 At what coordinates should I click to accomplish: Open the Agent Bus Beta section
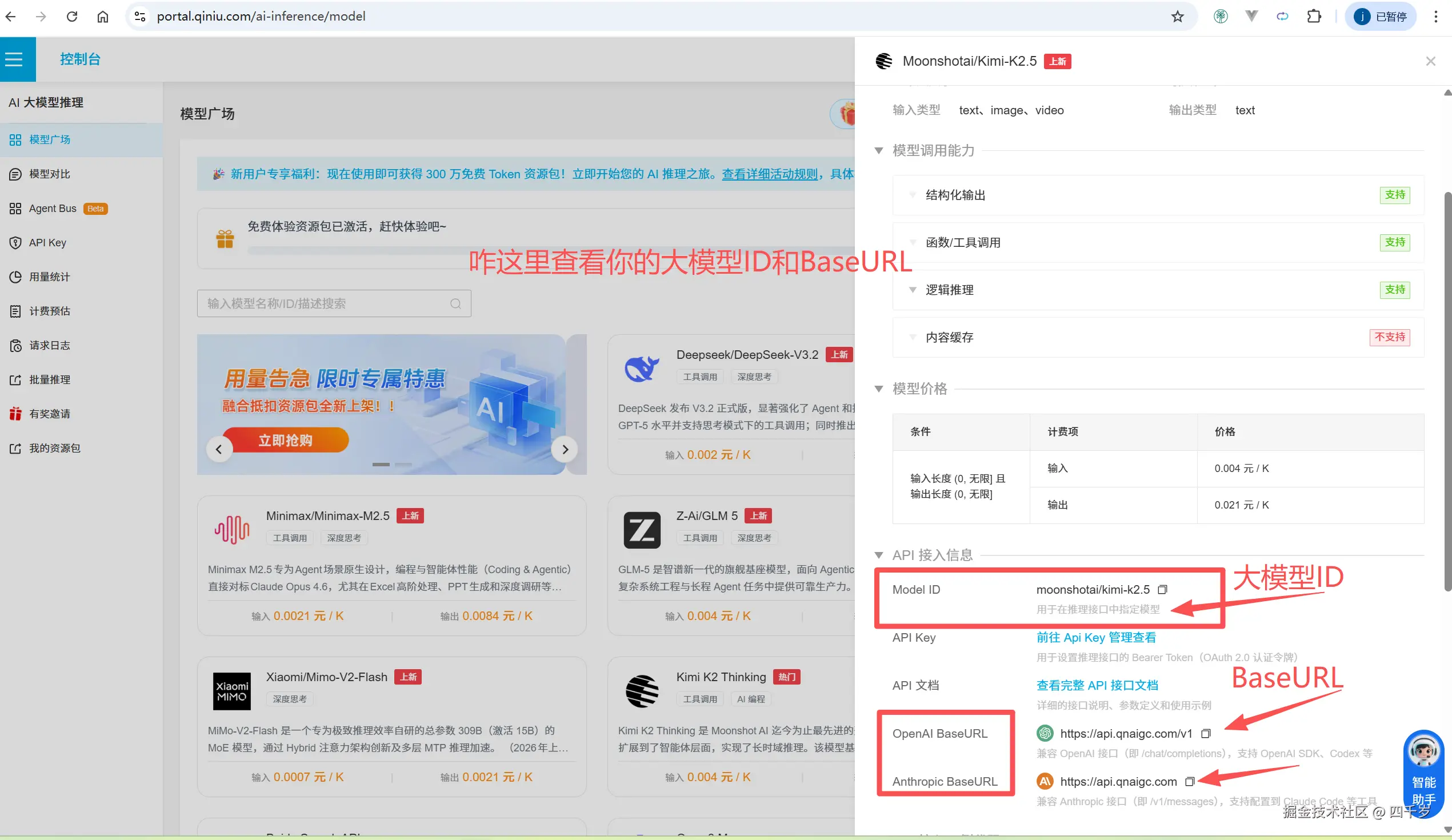pos(53,208)
